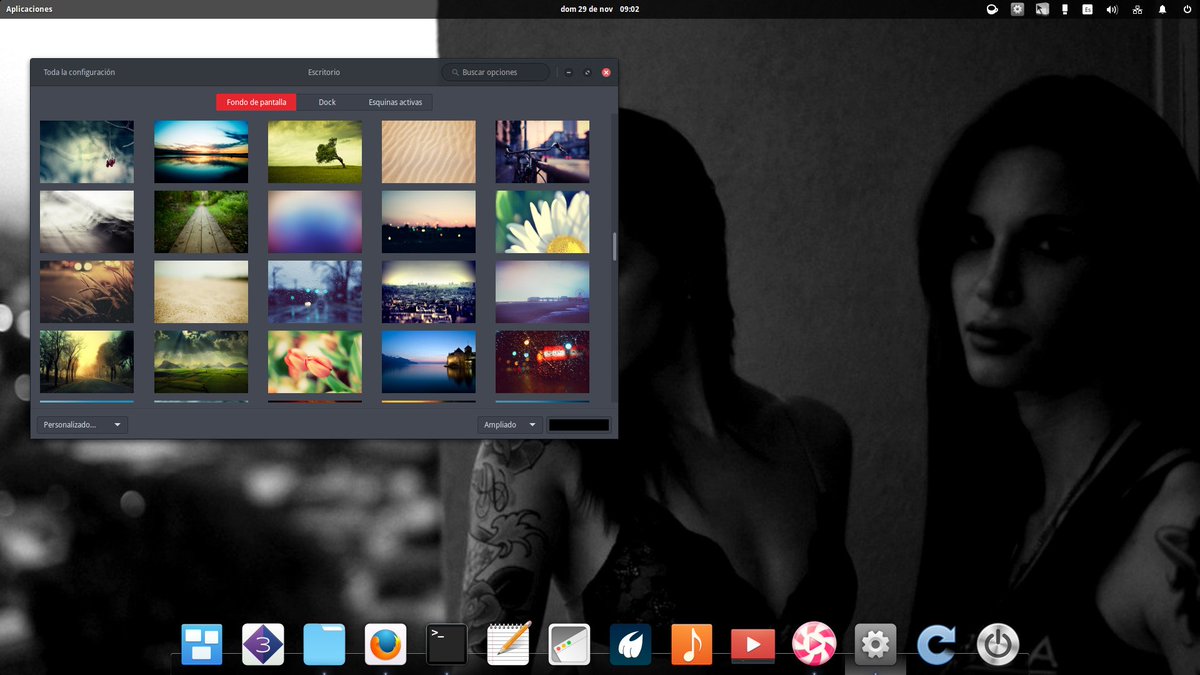Open the Es keyboard layout indicator
Screen dimensions: 1200x675
tap(1088, 9)
